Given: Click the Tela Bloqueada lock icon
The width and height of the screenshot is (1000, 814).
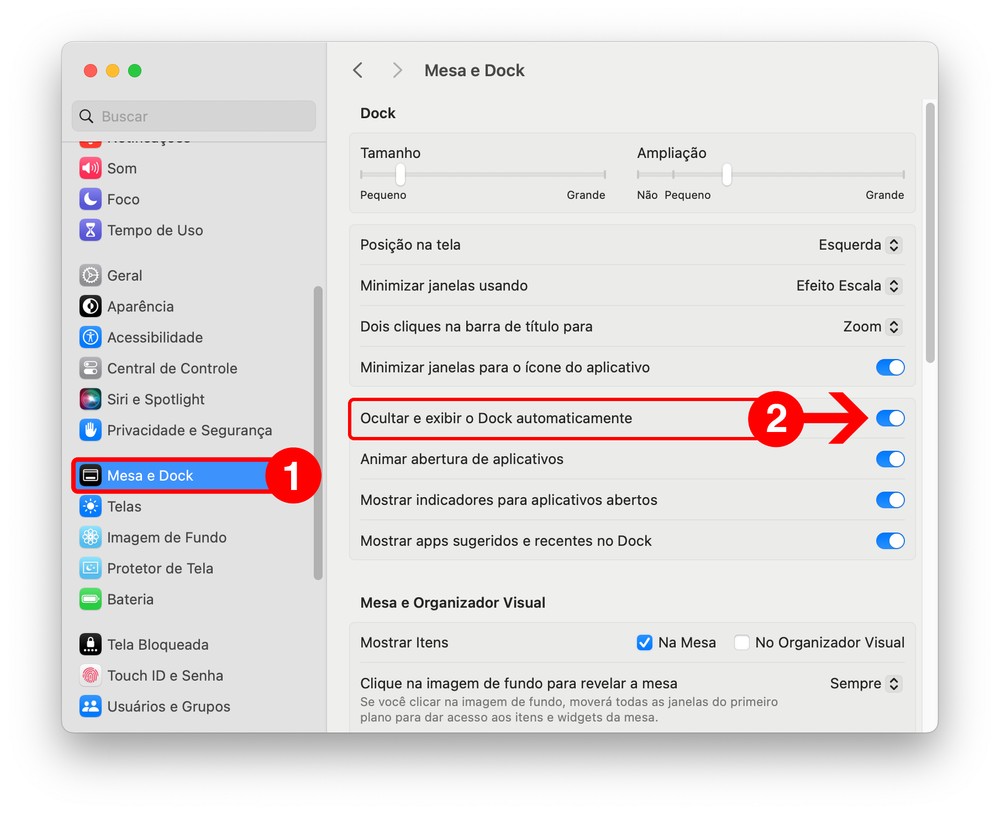Looking at the screenshot, I should click(x=90, y=644).
